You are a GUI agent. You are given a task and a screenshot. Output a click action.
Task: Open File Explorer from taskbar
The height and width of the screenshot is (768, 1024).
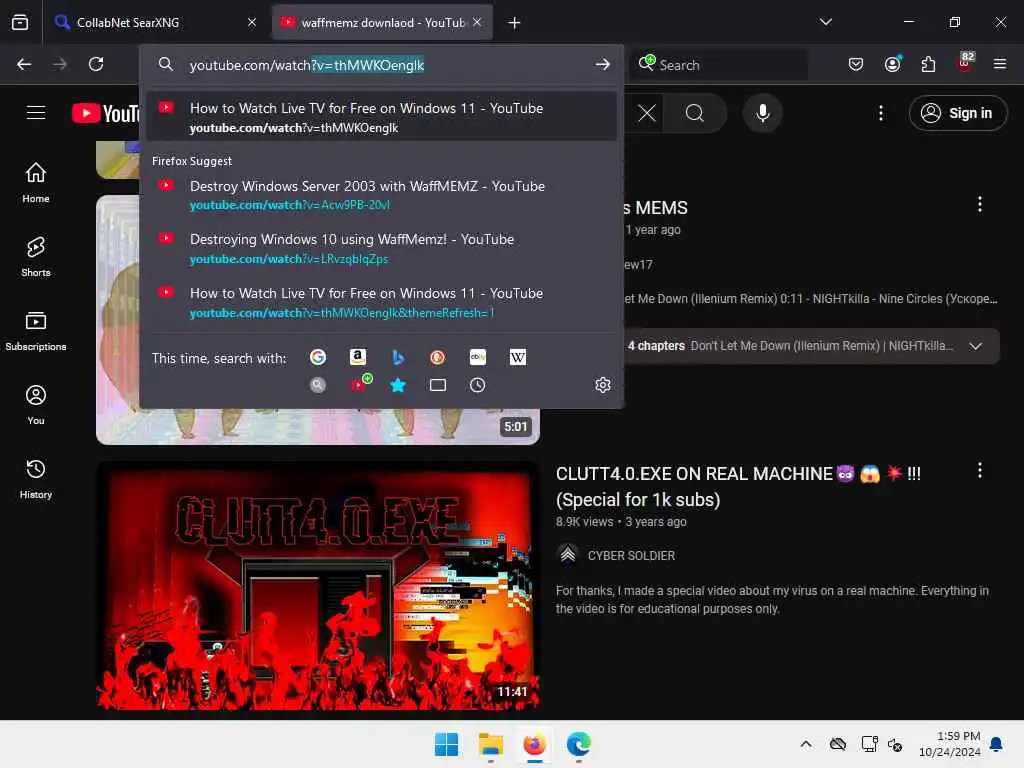click(x=490, y=744)
